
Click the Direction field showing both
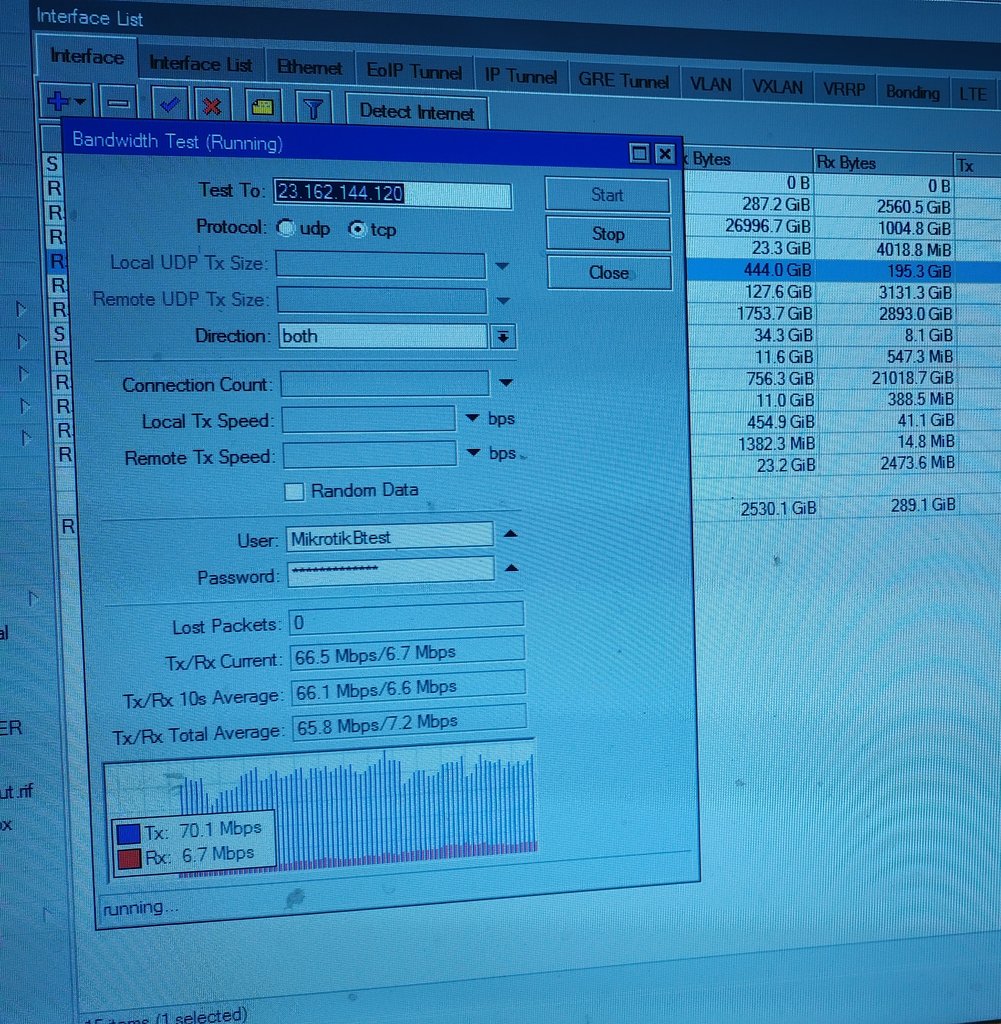tap(383, 336)
